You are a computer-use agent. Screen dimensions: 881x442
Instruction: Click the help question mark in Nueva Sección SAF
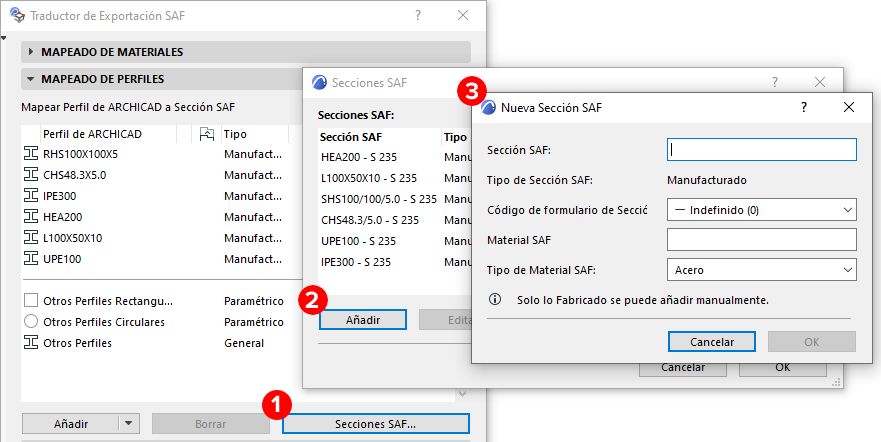point(804,106)
